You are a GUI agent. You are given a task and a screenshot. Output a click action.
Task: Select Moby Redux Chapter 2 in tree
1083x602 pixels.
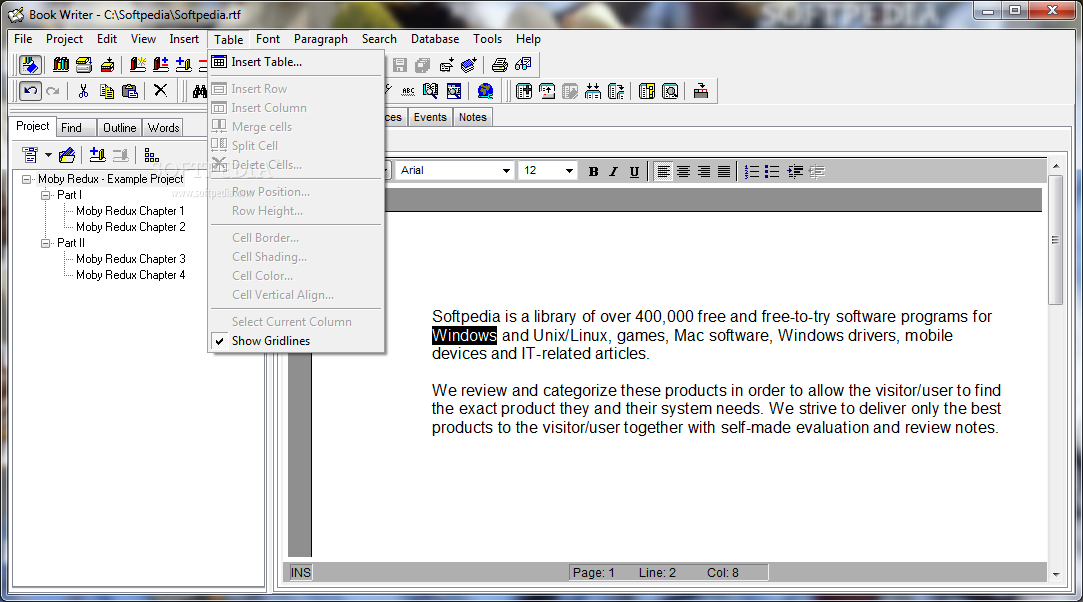coord(131,227)
